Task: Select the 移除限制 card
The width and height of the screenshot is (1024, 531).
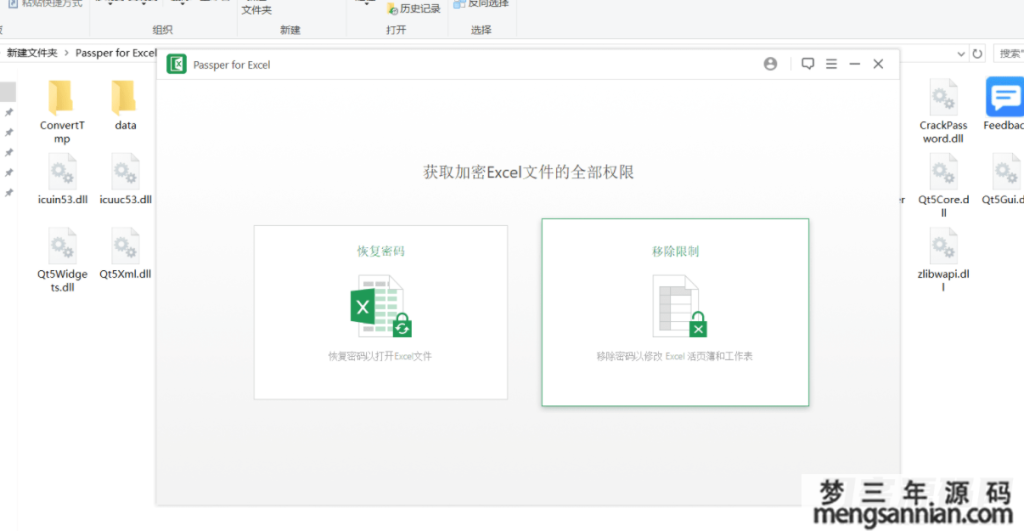Action: click(675, 312)
